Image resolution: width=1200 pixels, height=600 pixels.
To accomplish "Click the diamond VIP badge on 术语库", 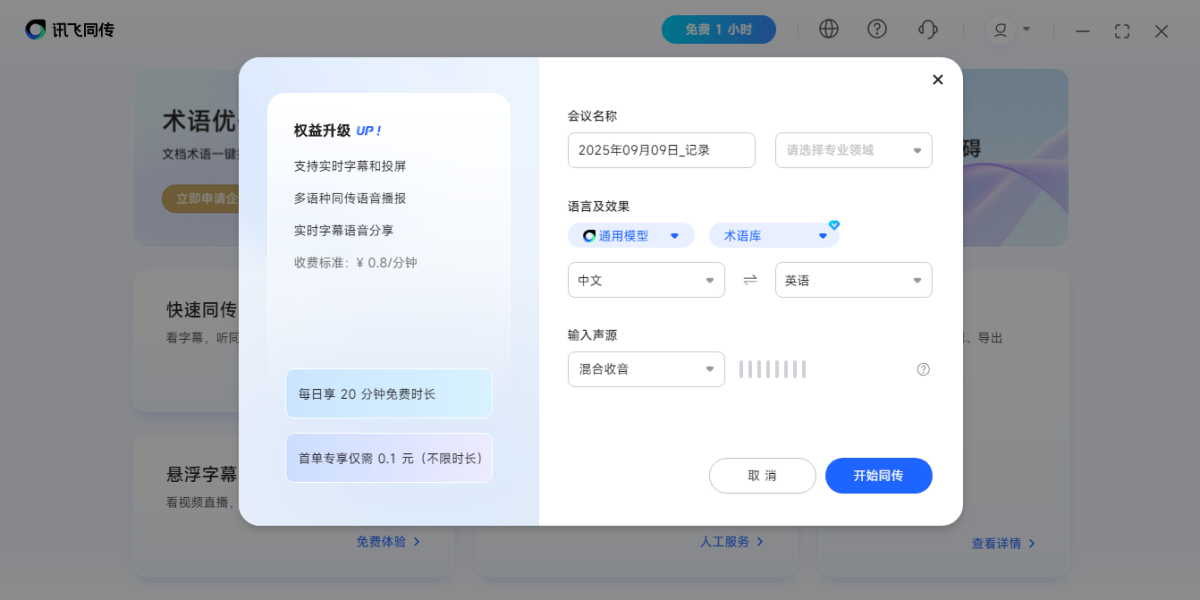I will tap(834, 225).
